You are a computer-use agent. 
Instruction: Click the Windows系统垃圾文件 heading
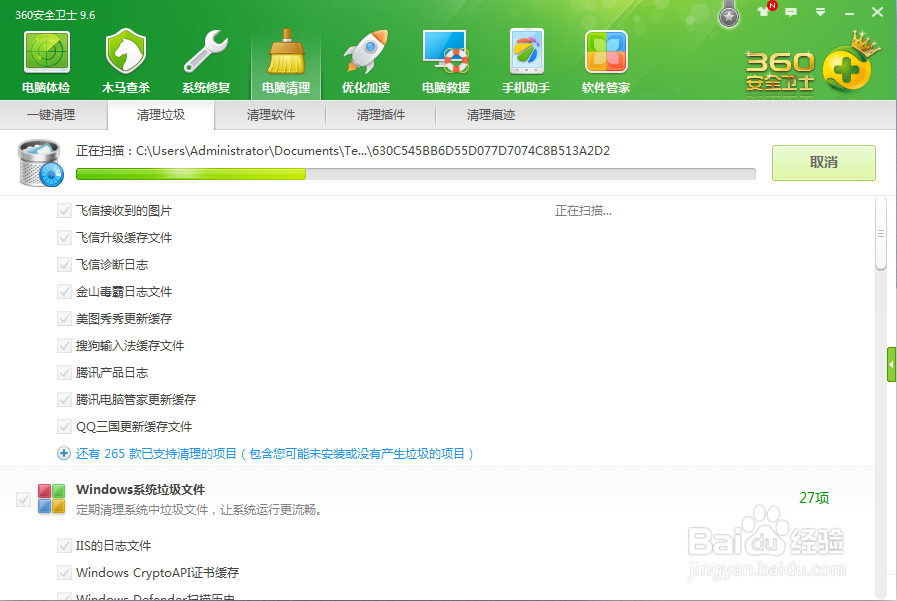point(141,489)
